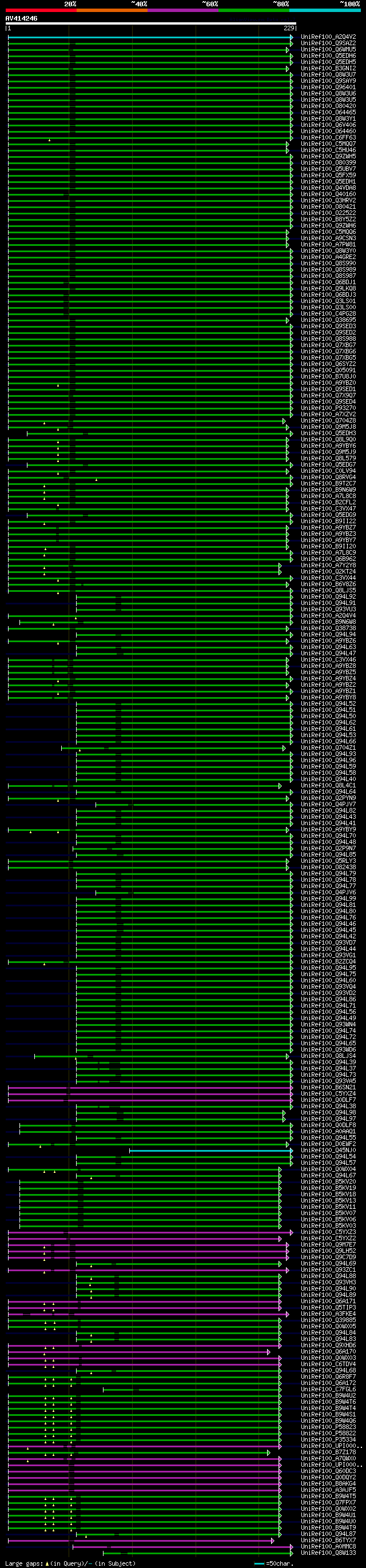366x1568 pixels.
Task: Select the UniRef100_Q2P9N7 label
Action: 328,849
